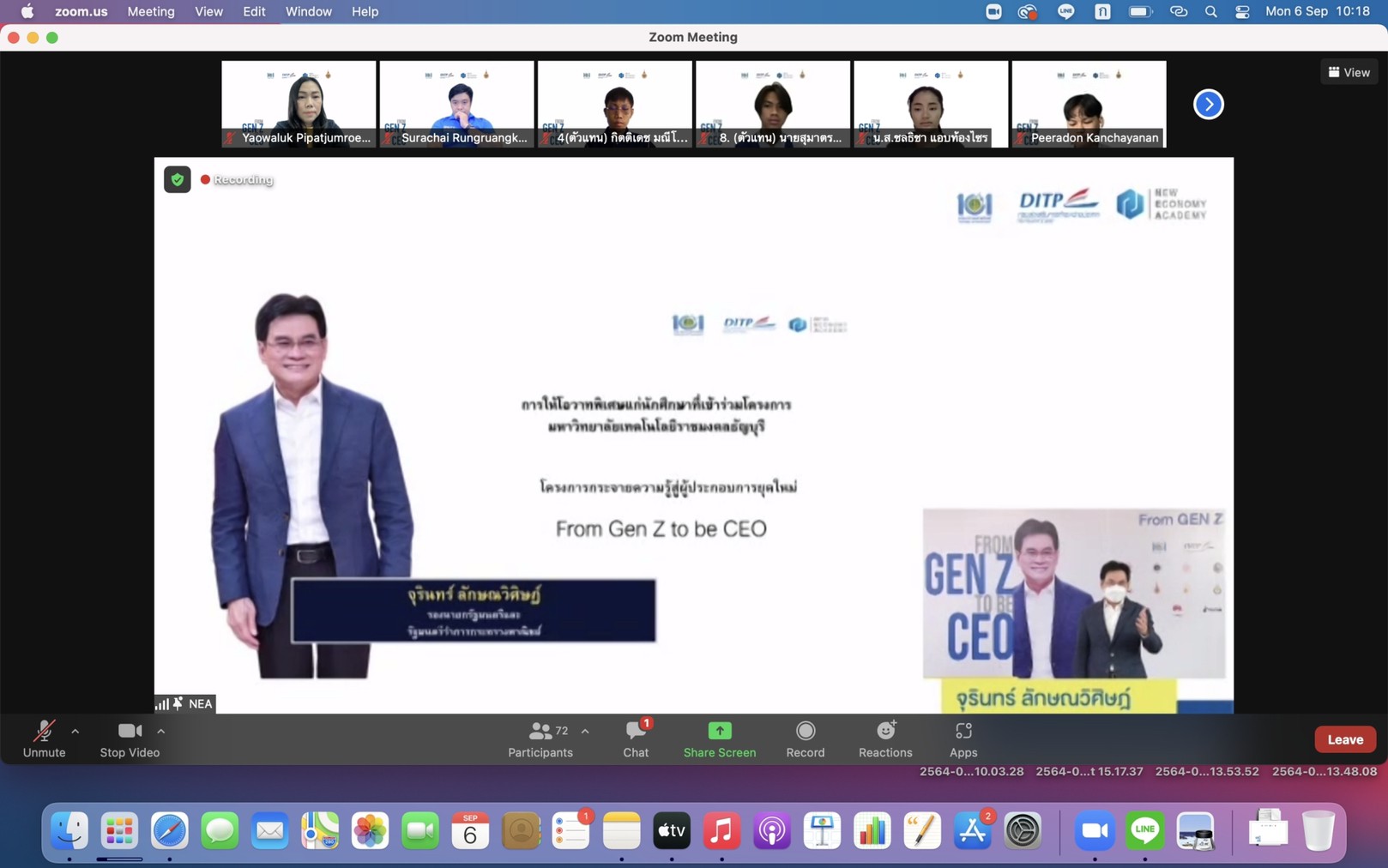Open System Preferences from the Dock

[1023, 830]
